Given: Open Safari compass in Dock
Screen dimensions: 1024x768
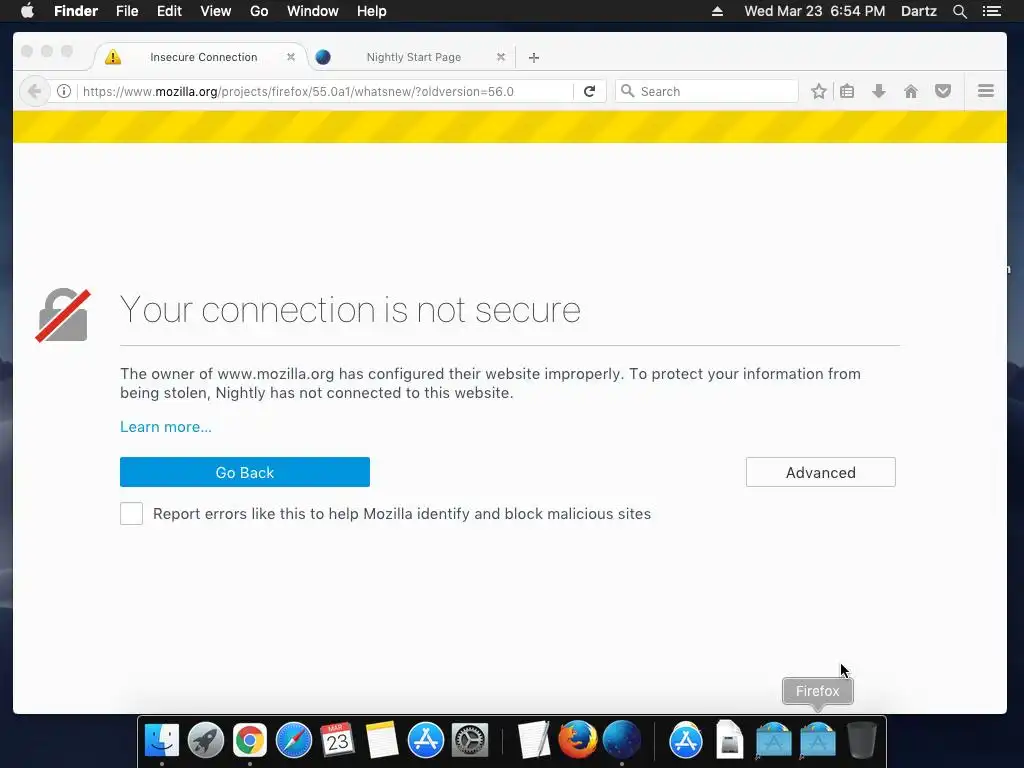Looking at the screenshot, I should point(294,741).
